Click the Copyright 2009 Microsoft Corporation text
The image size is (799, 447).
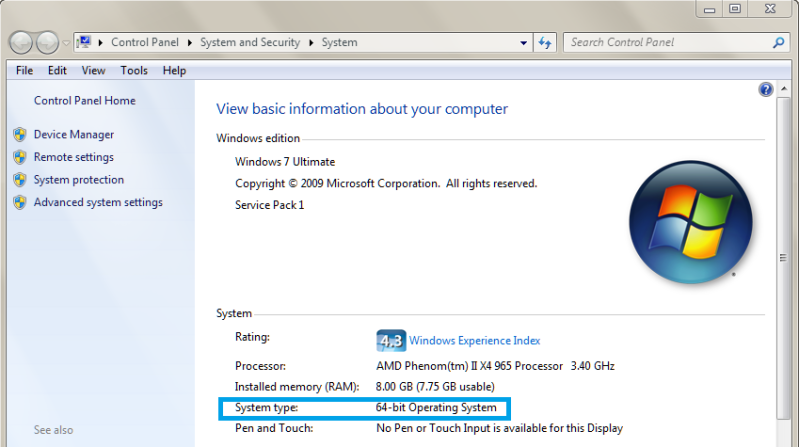[x=386, y=183]
